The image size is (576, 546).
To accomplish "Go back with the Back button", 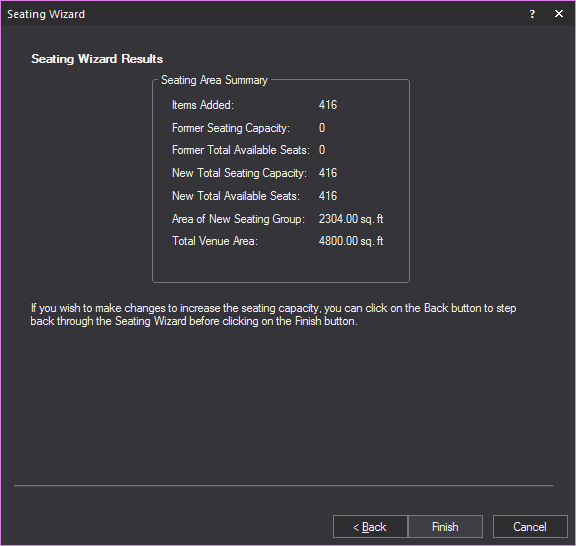I will (x=370, y=527).
